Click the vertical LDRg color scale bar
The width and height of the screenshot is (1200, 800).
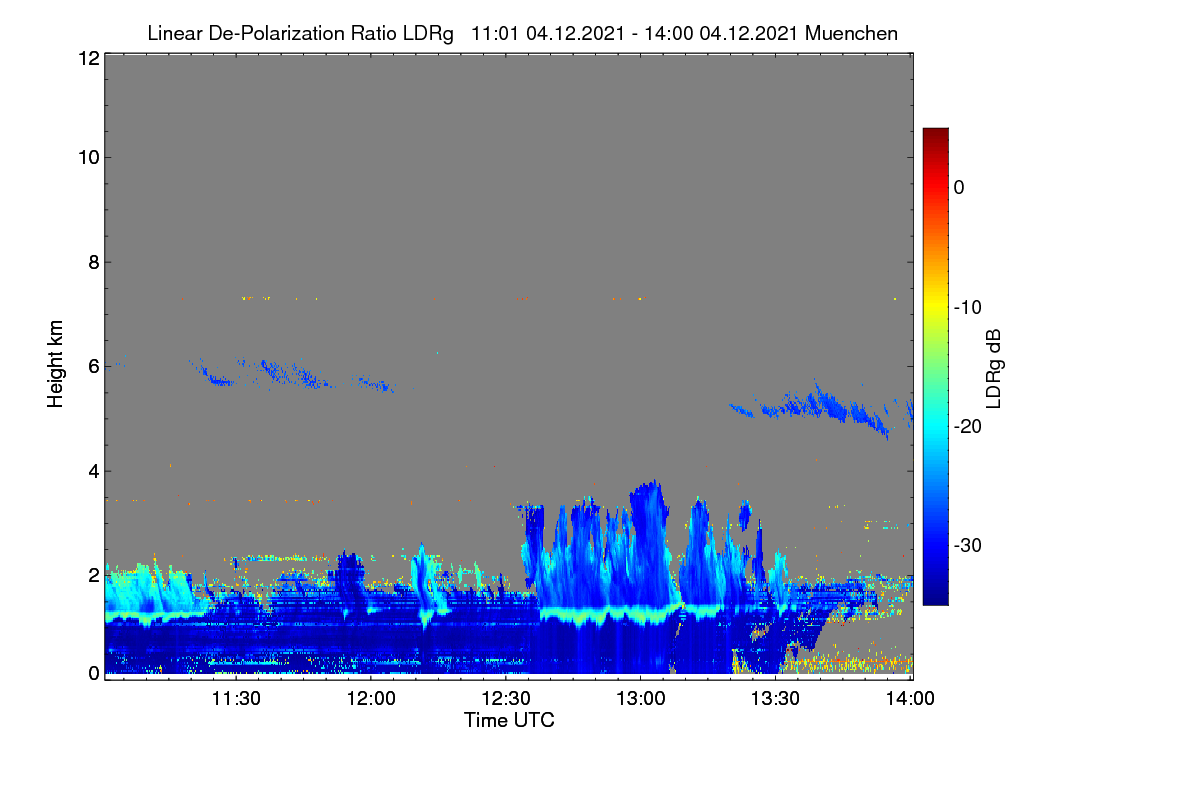click(935, 366)
